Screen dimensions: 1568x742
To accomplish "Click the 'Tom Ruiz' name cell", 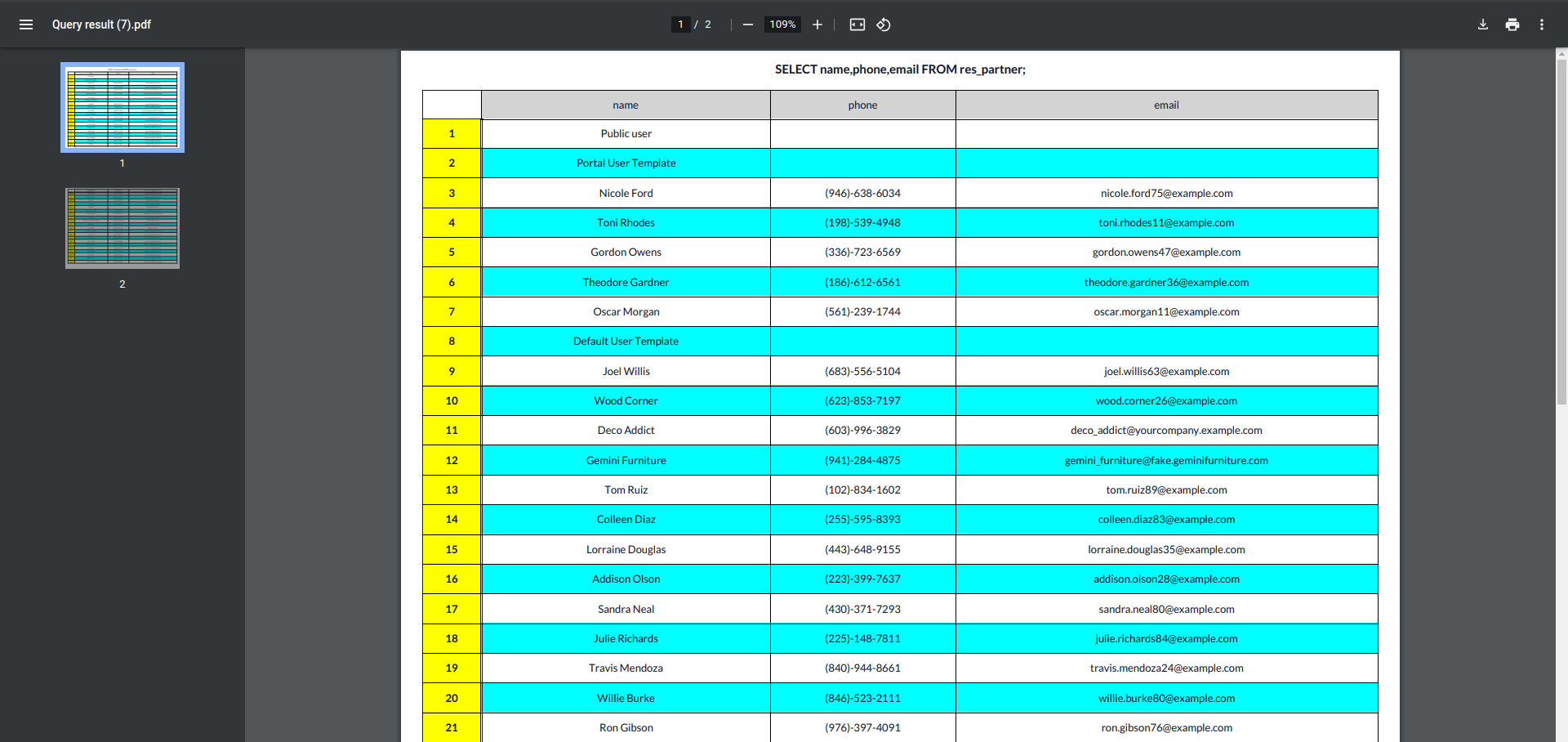I will click(626, 489).
